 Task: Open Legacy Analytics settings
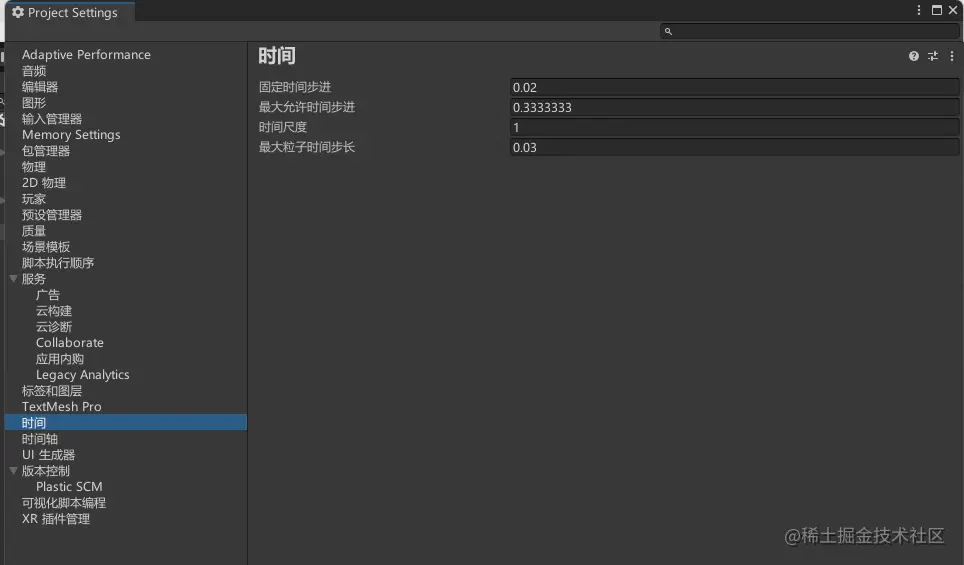tap(82, 374)
